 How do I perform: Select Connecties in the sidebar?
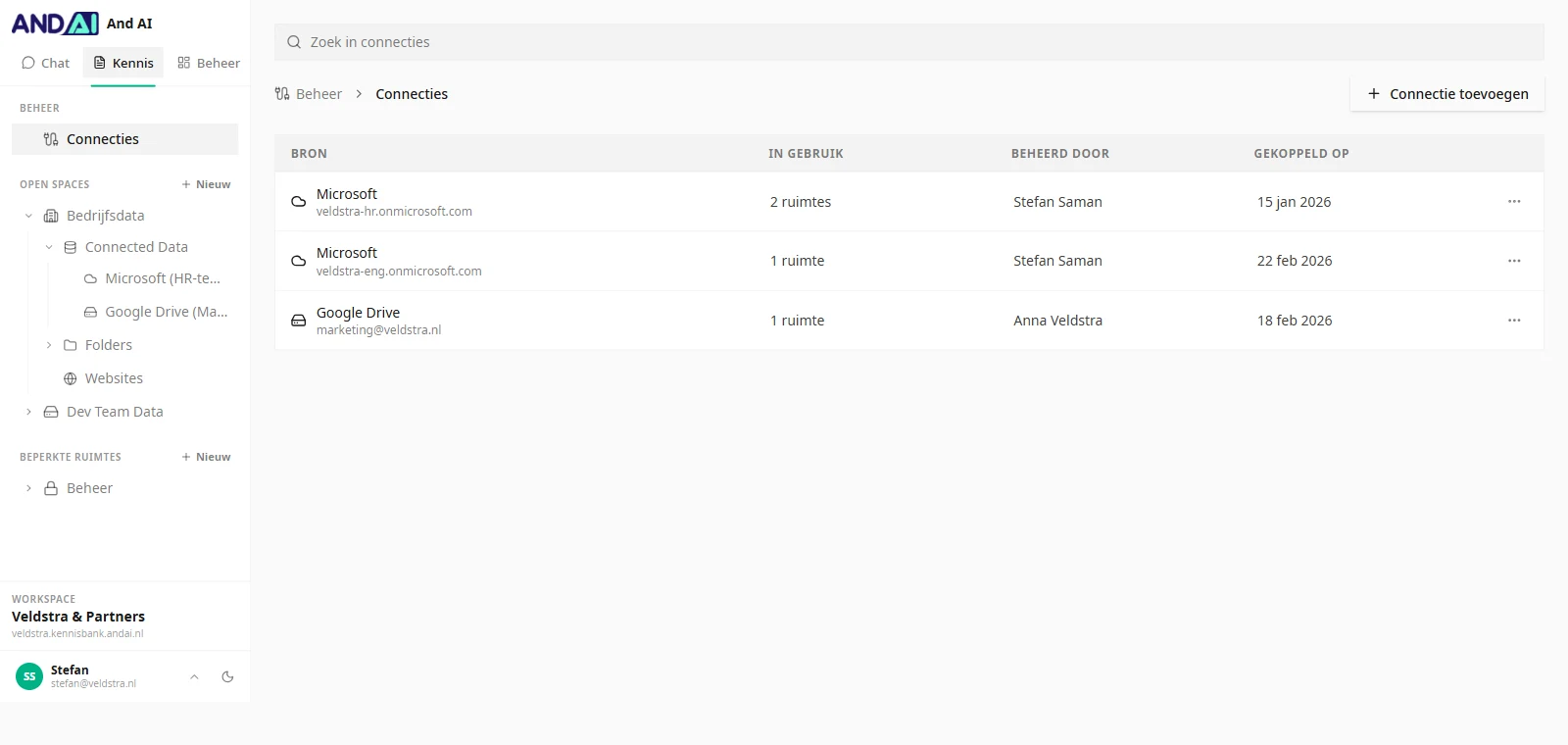[x=124, y=139]
